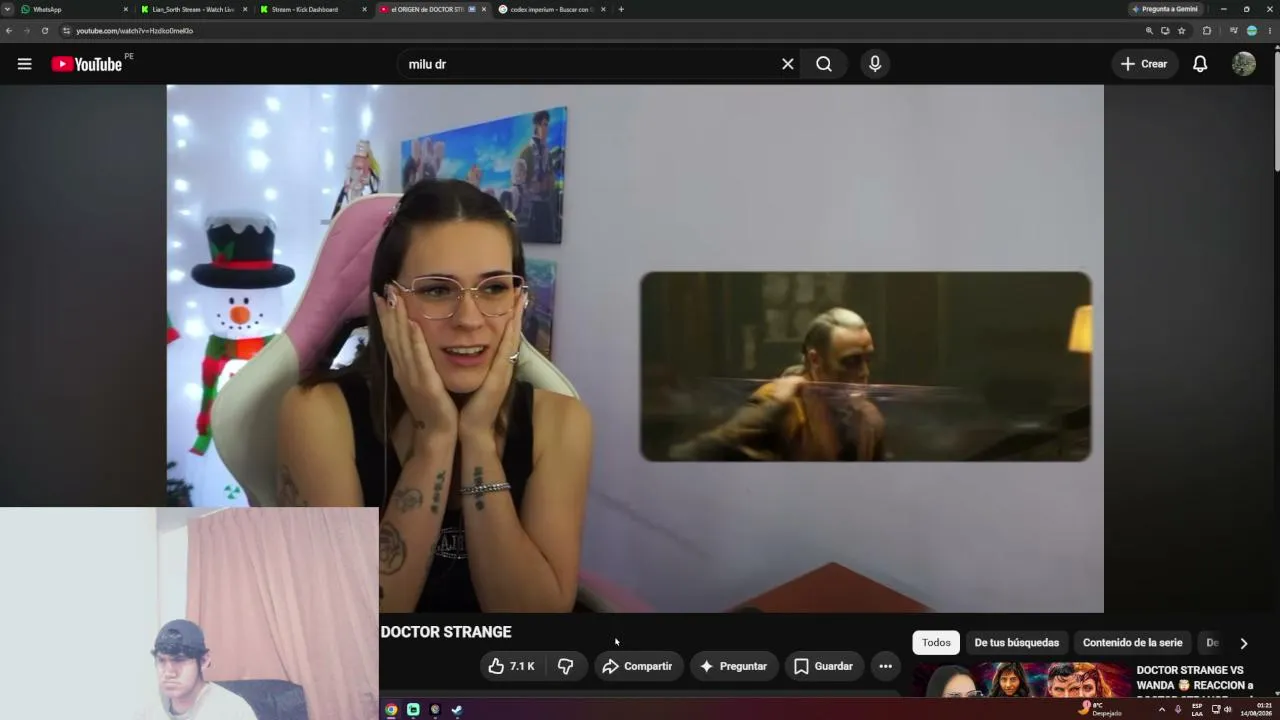1280x720 pixels.
Task: Open the Doctor Strange vs Wanda thumbnail
Action: 1021,680
